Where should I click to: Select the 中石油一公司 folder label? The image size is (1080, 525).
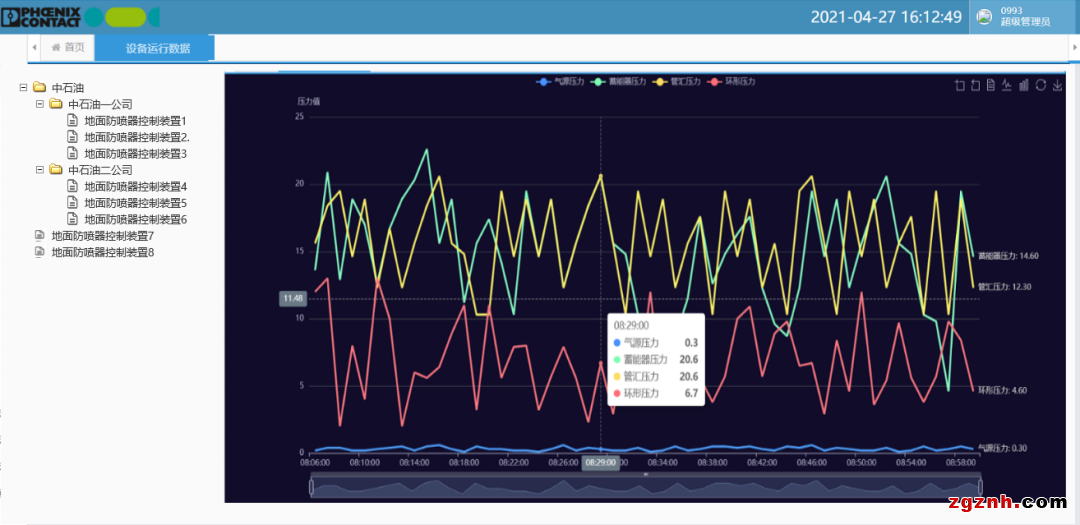click(x=101, y=105)
